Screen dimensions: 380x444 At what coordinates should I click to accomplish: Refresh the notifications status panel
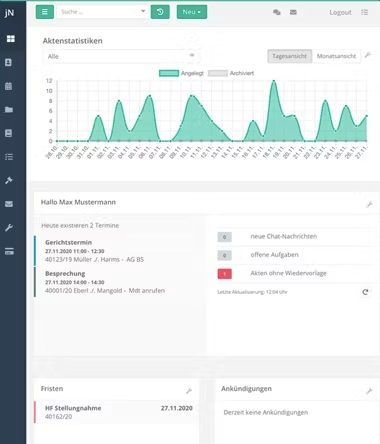[365, 292]
